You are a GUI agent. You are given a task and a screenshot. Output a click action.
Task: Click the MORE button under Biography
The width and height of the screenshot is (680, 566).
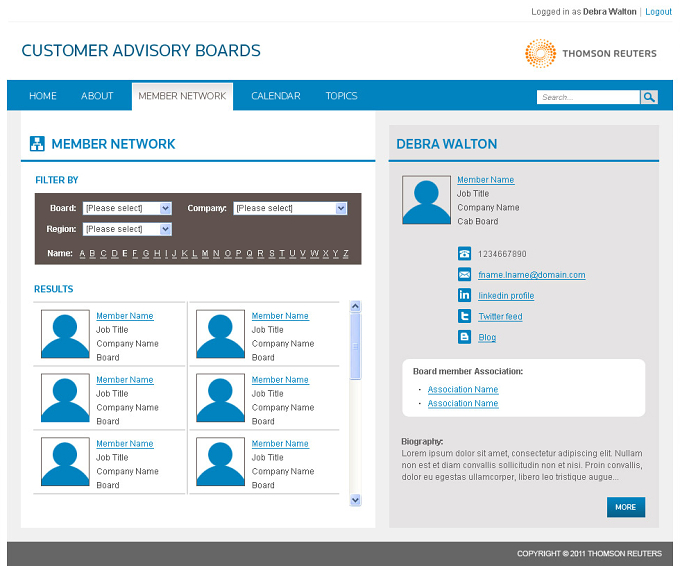point(626,507)
